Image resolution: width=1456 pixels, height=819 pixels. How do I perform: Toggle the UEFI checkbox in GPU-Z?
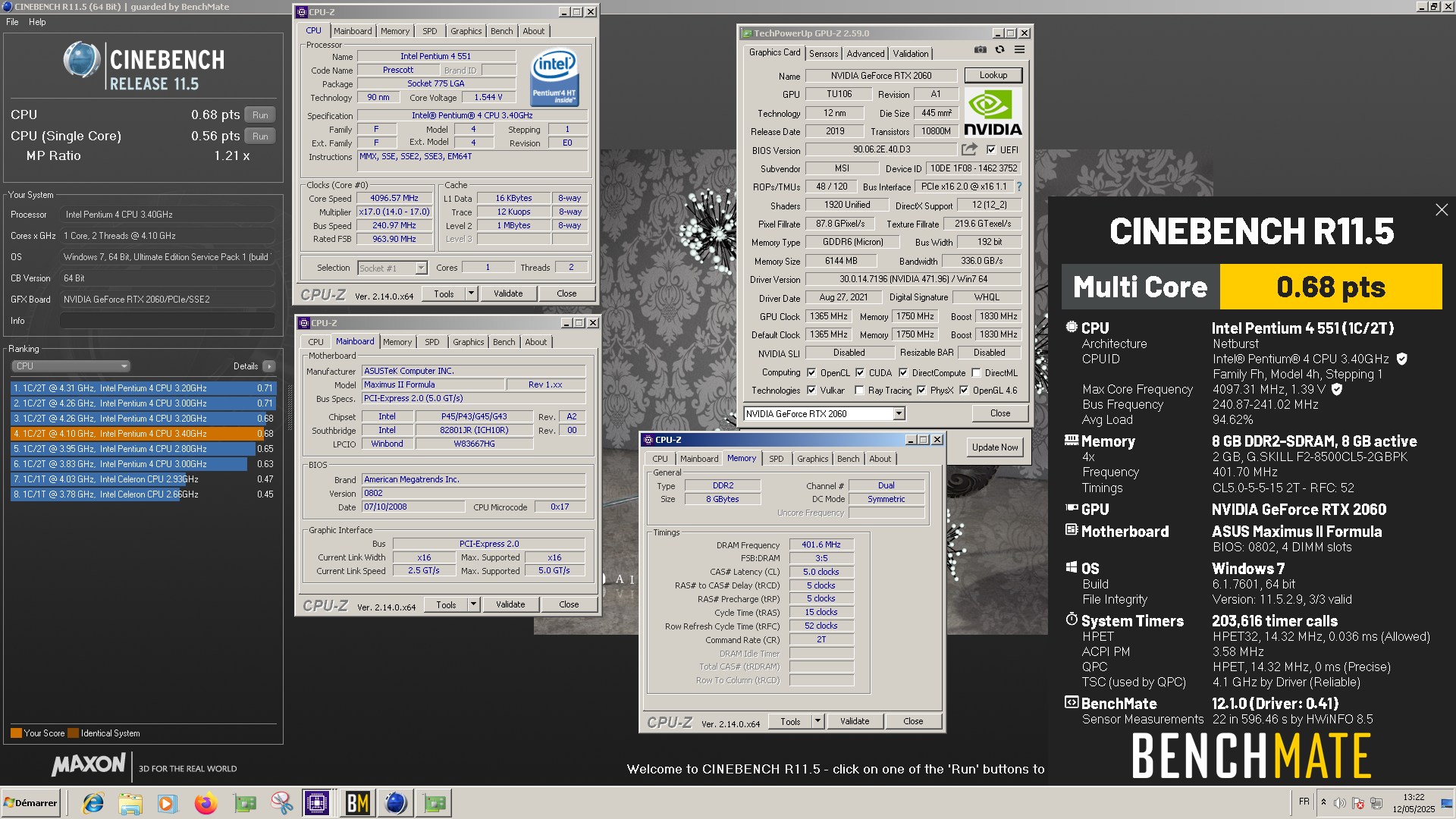click(x=990, y=150)
